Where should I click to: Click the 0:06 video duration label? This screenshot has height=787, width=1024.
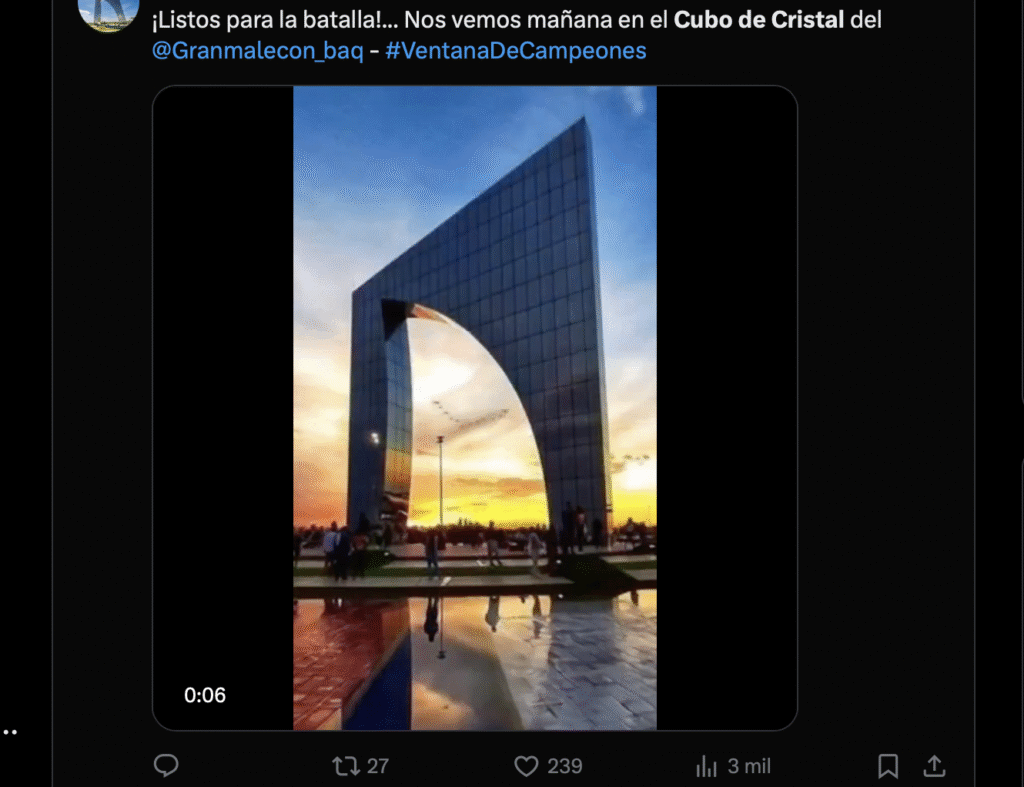point(204,695)
